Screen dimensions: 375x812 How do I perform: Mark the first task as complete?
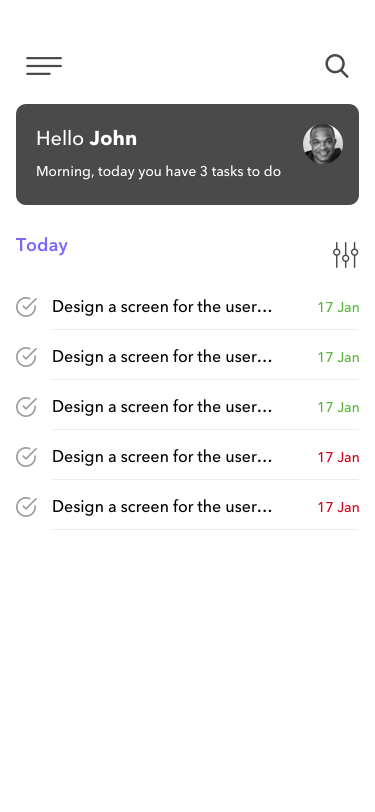point(26,307)
